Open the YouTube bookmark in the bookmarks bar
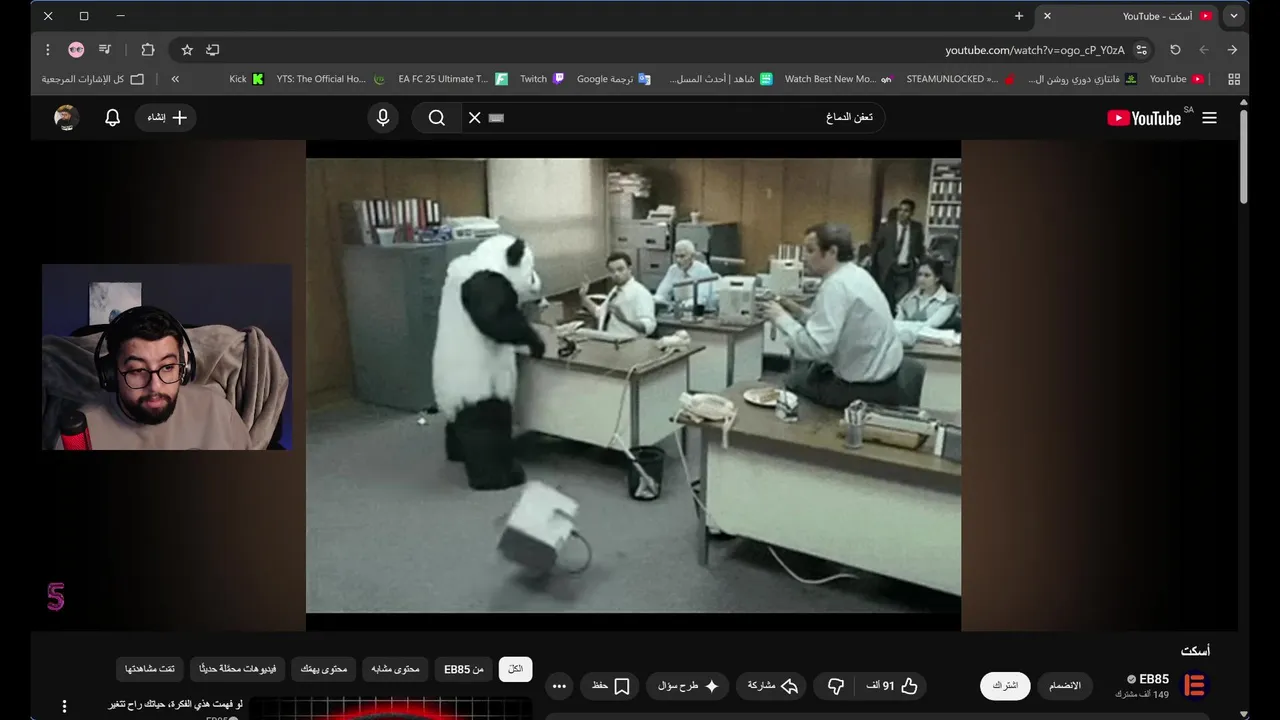The height and width of the screenshot is (720, 1280). pos(1177,79)
